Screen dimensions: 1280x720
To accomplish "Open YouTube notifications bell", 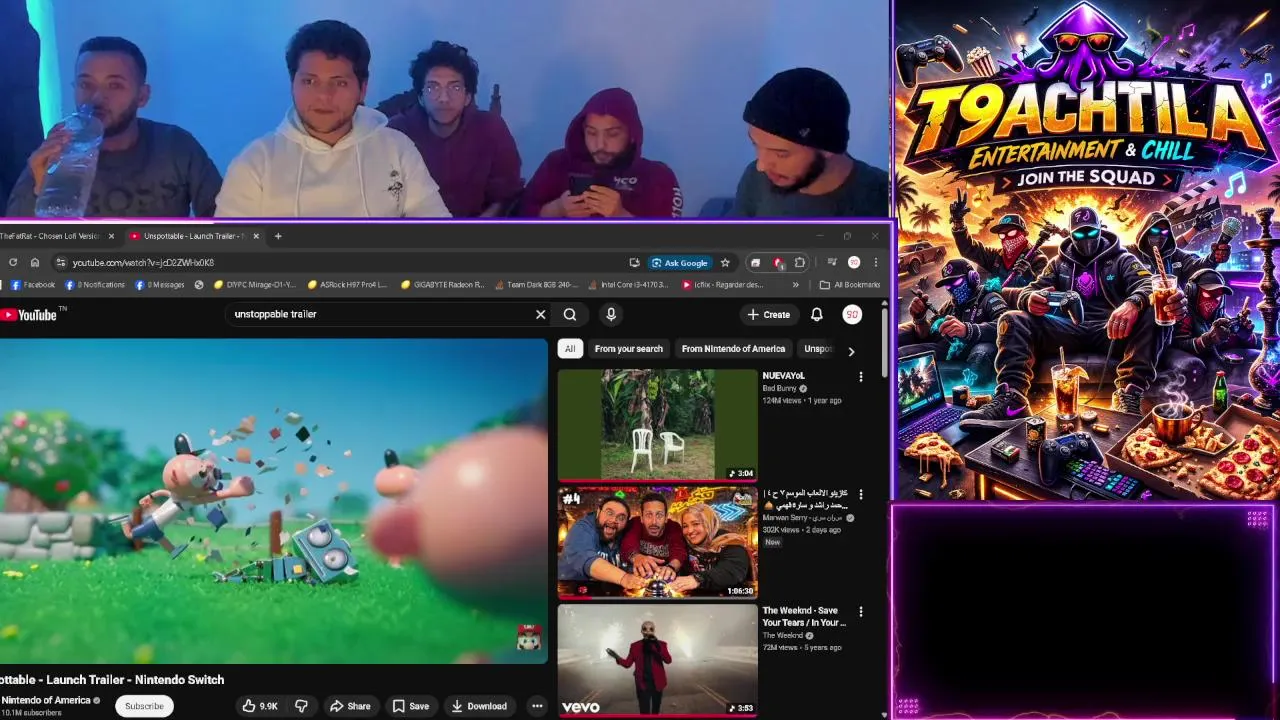I will (x=817, y=314).
